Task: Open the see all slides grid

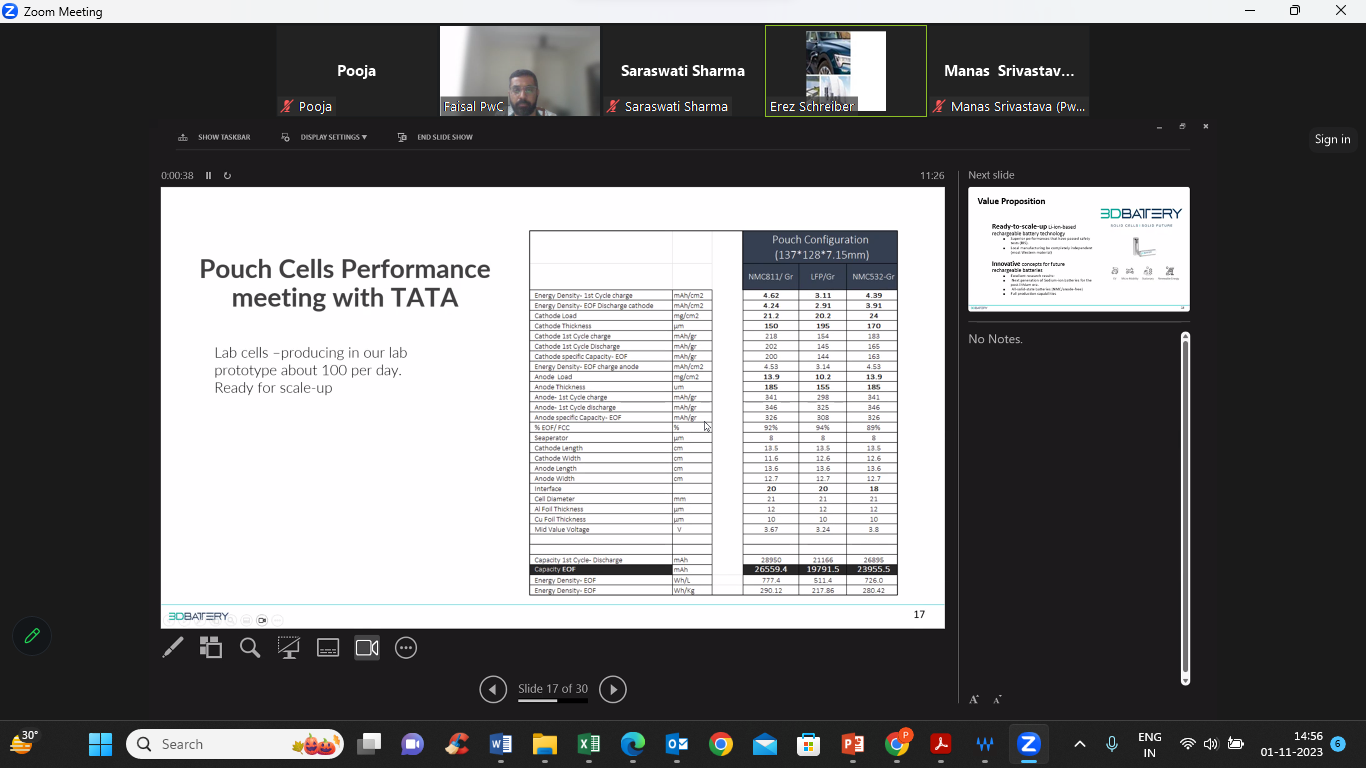Action: 211,648
